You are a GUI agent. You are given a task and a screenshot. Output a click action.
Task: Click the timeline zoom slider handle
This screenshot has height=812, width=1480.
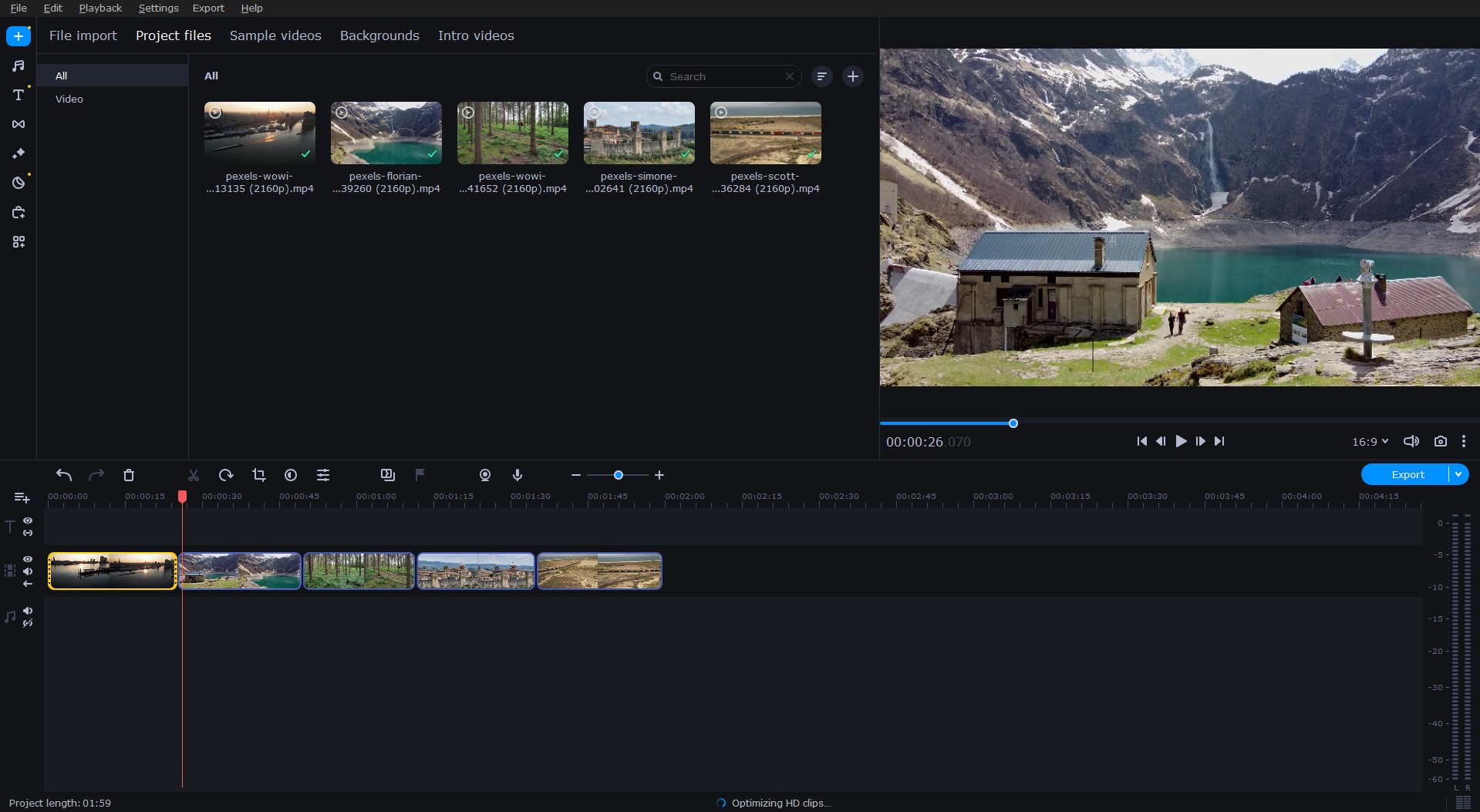(x=619, y=475)
